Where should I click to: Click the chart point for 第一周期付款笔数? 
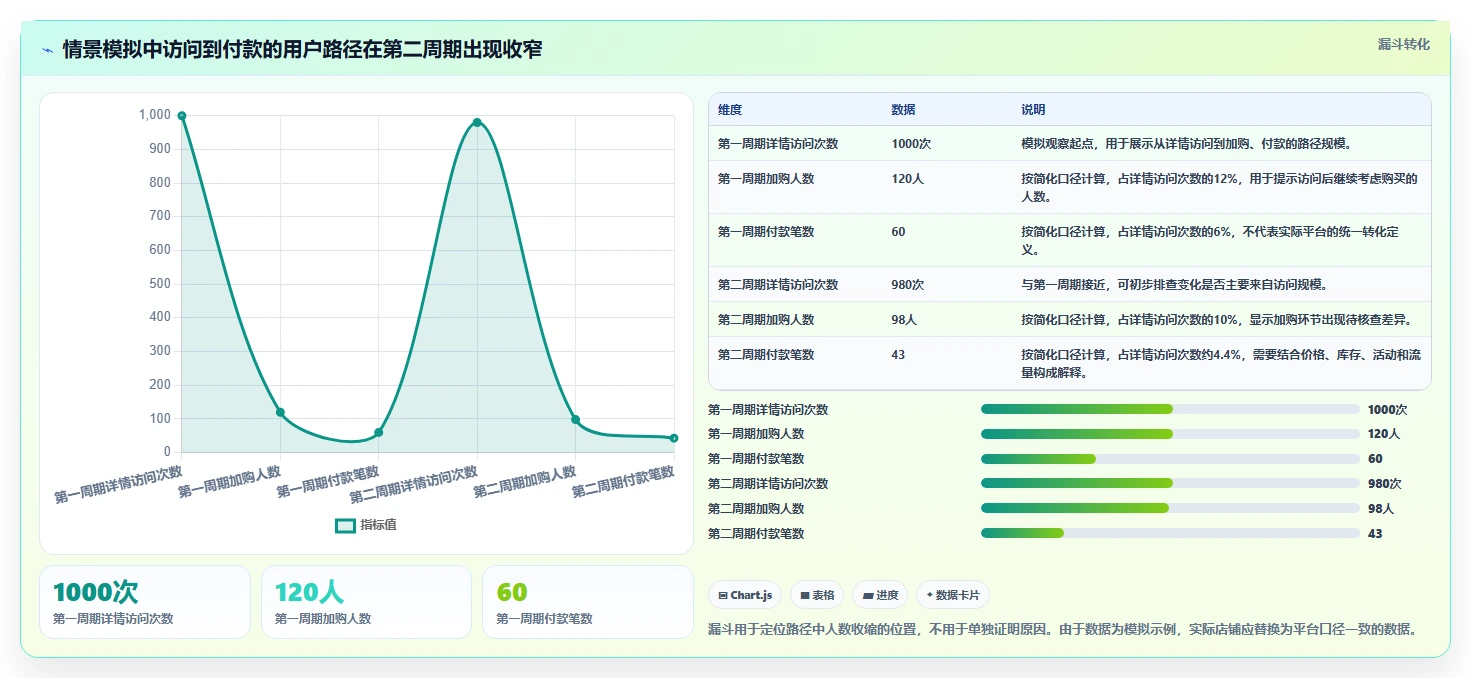coord(379,432)
